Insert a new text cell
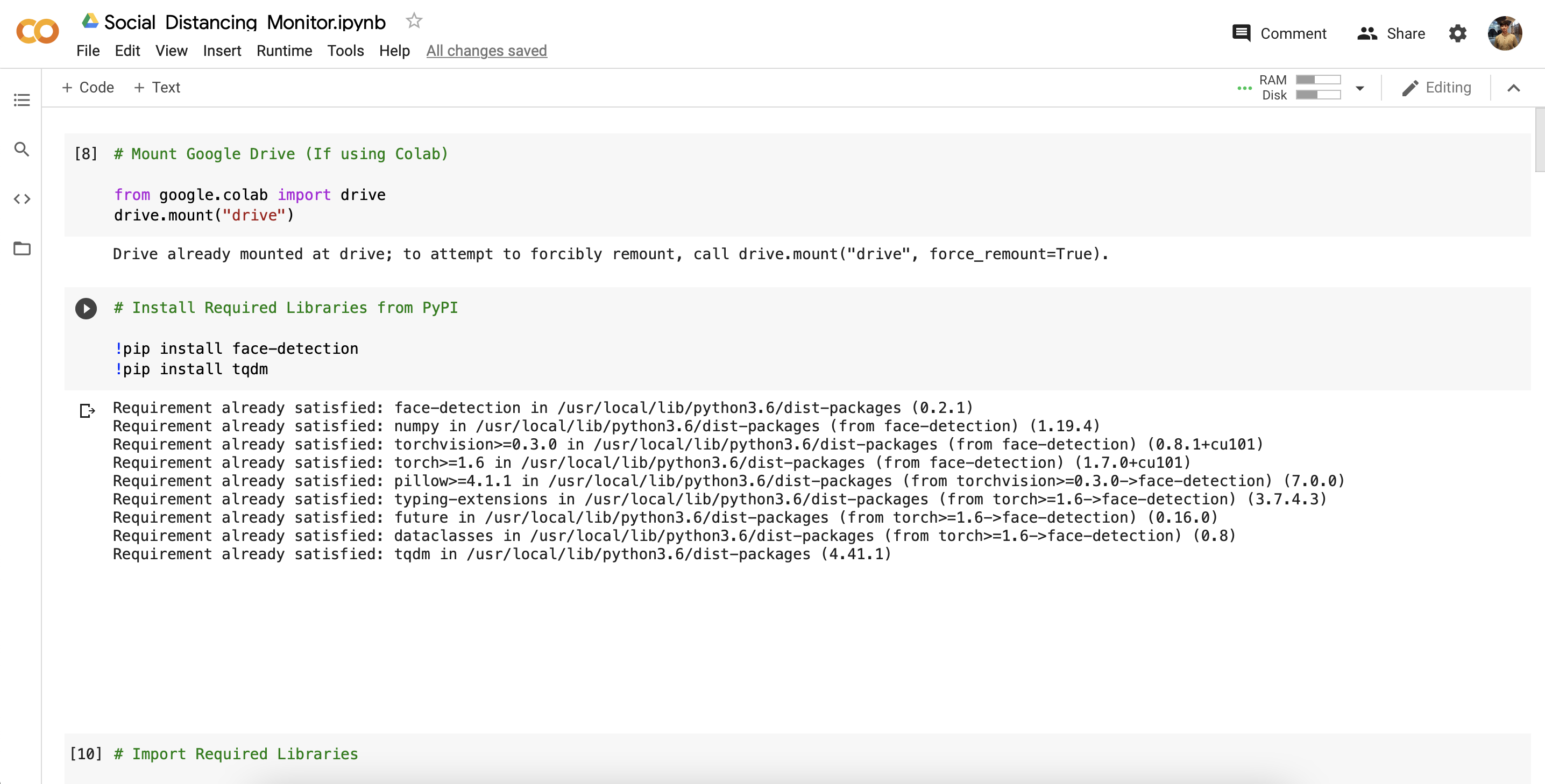1545x784 pixels. coord(157,87)
